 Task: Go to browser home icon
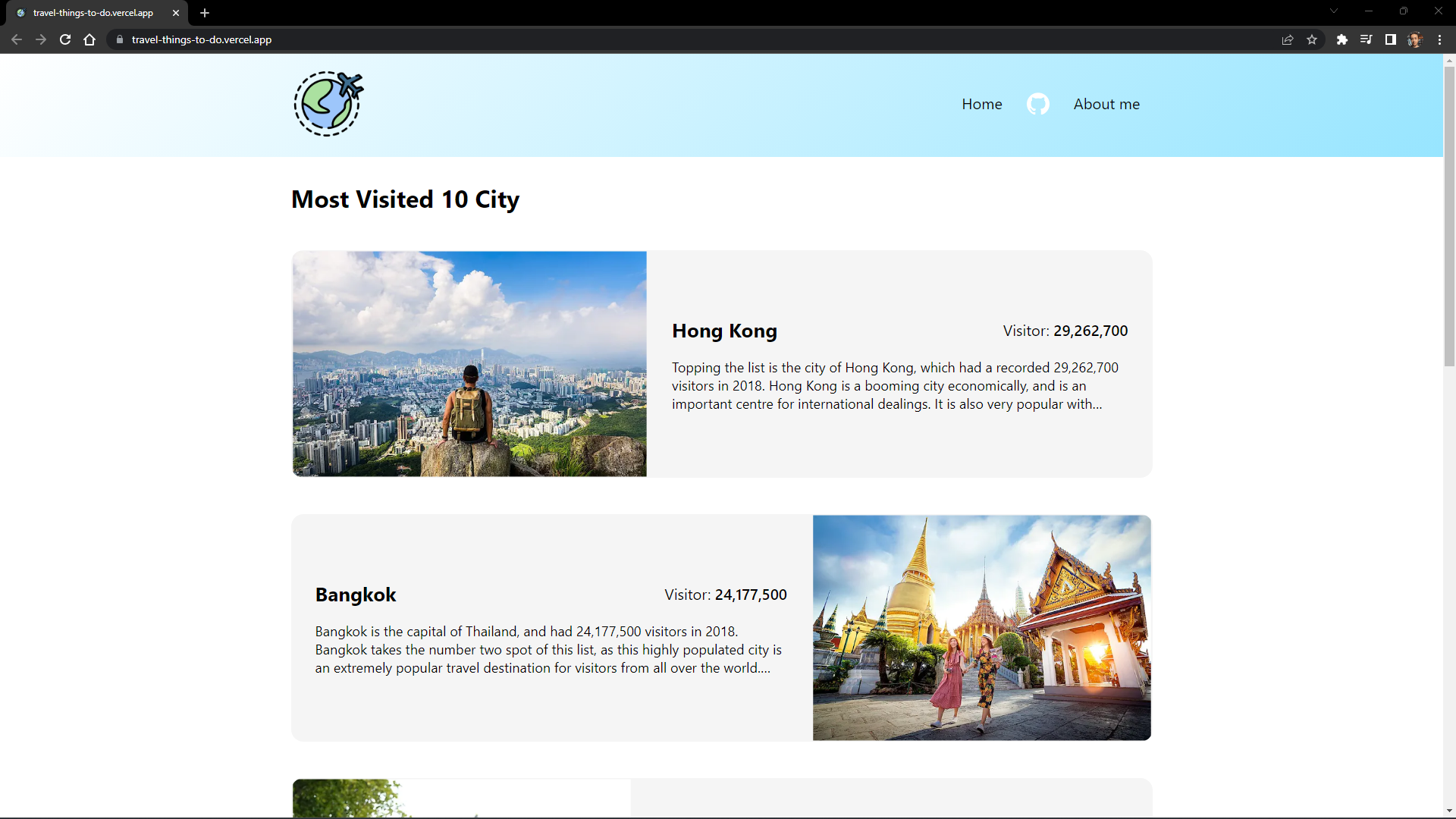pos(89,39)
